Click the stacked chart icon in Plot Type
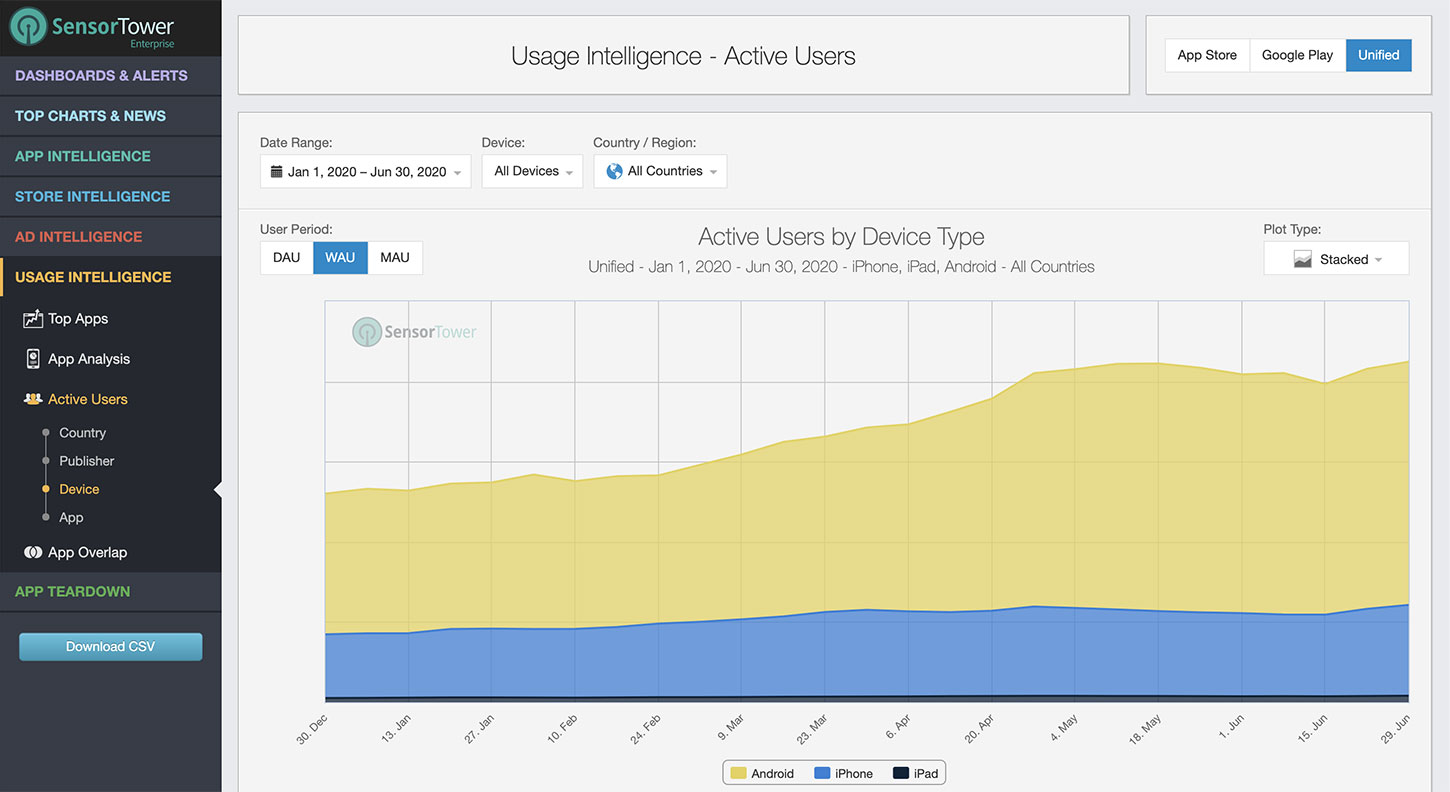The height and width of the screenshot is (792, 1450). coord(1302,259)
